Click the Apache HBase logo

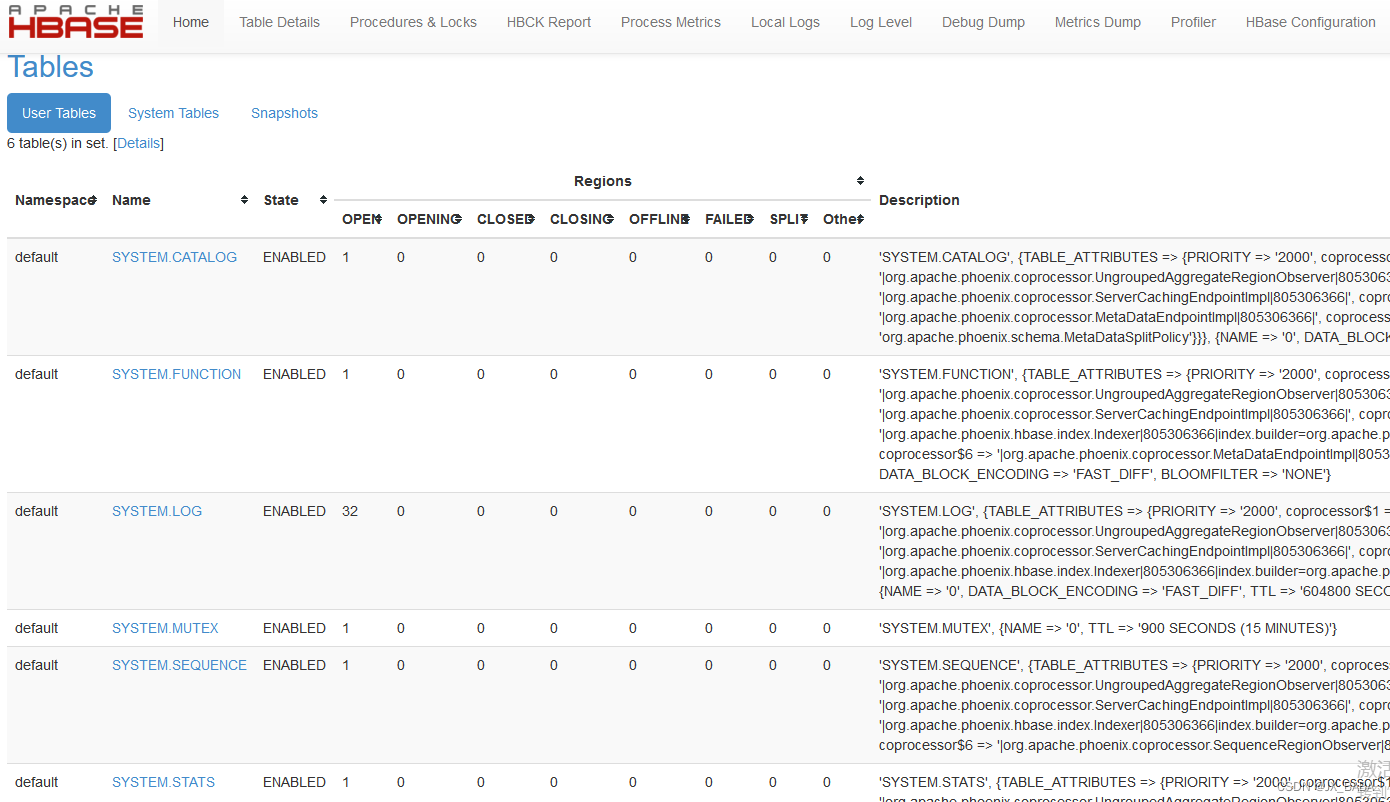[x=74, y=21]
